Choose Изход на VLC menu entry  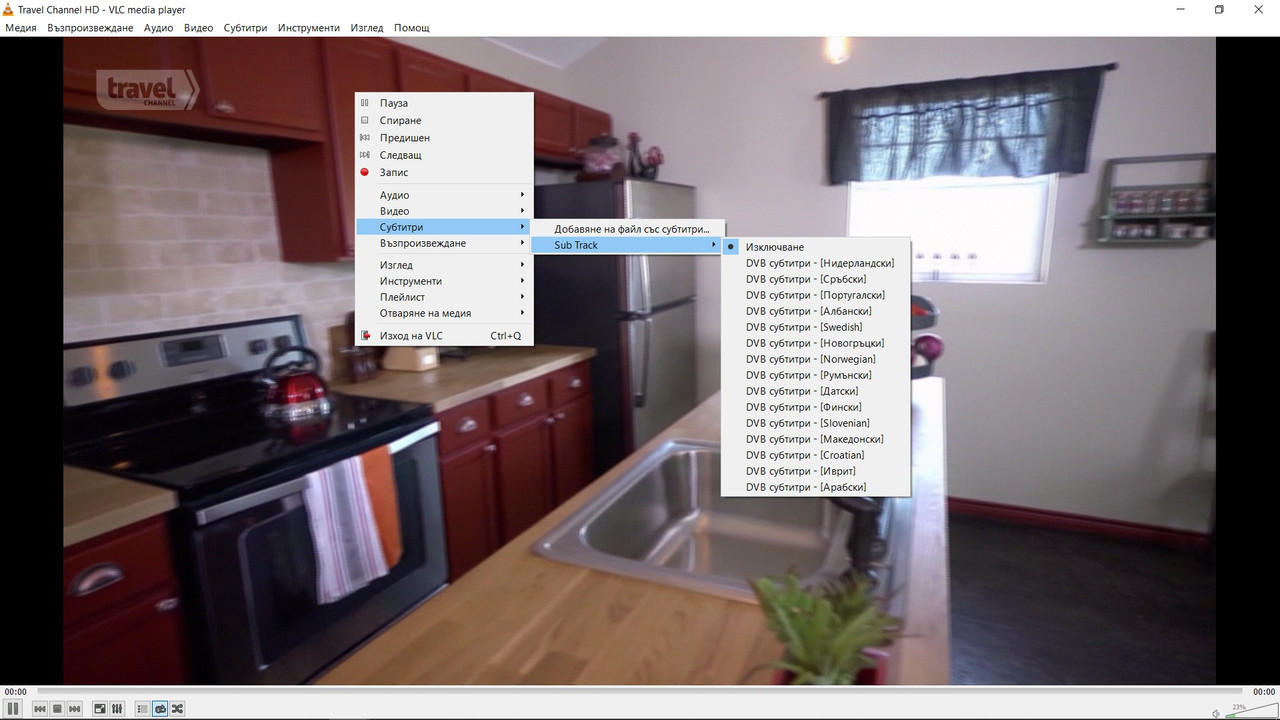point(444,336)
